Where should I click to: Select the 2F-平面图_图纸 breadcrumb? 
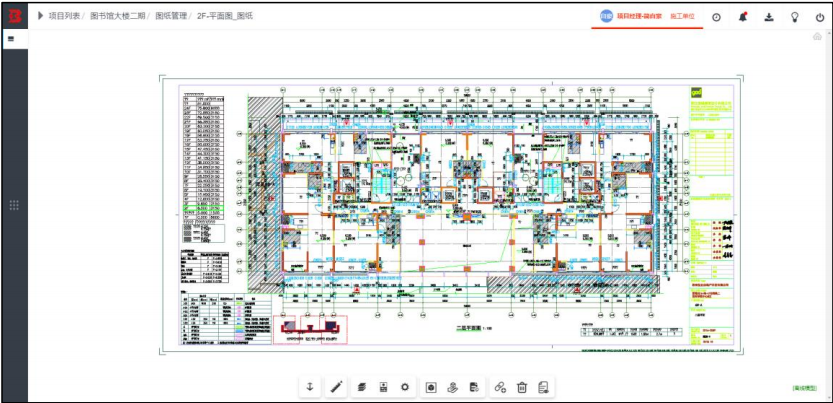pyautogui.click(x=225, y=16)
